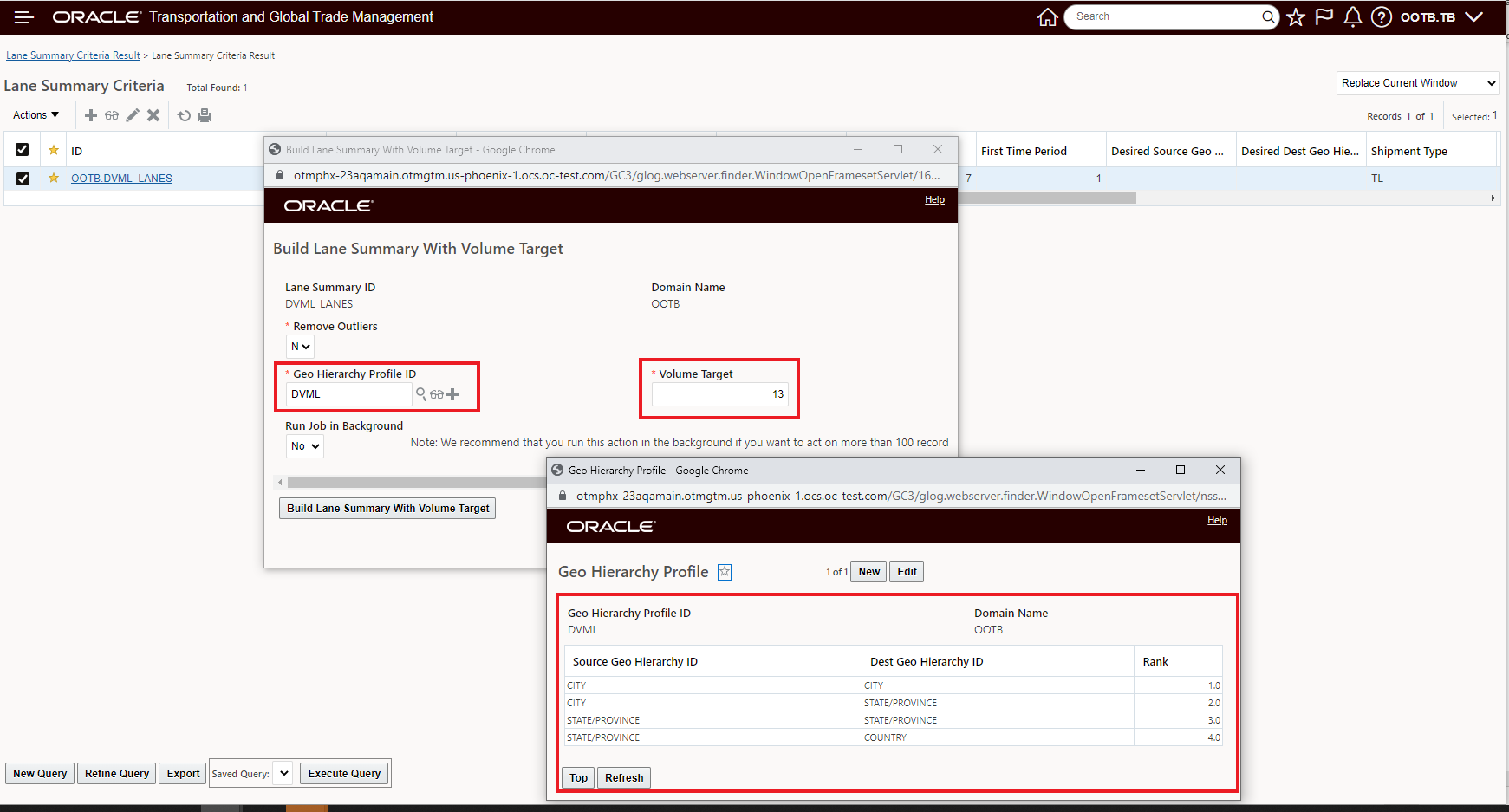Click the New Query button
The height and width of the screenshot is (812, 1509).
40,774
